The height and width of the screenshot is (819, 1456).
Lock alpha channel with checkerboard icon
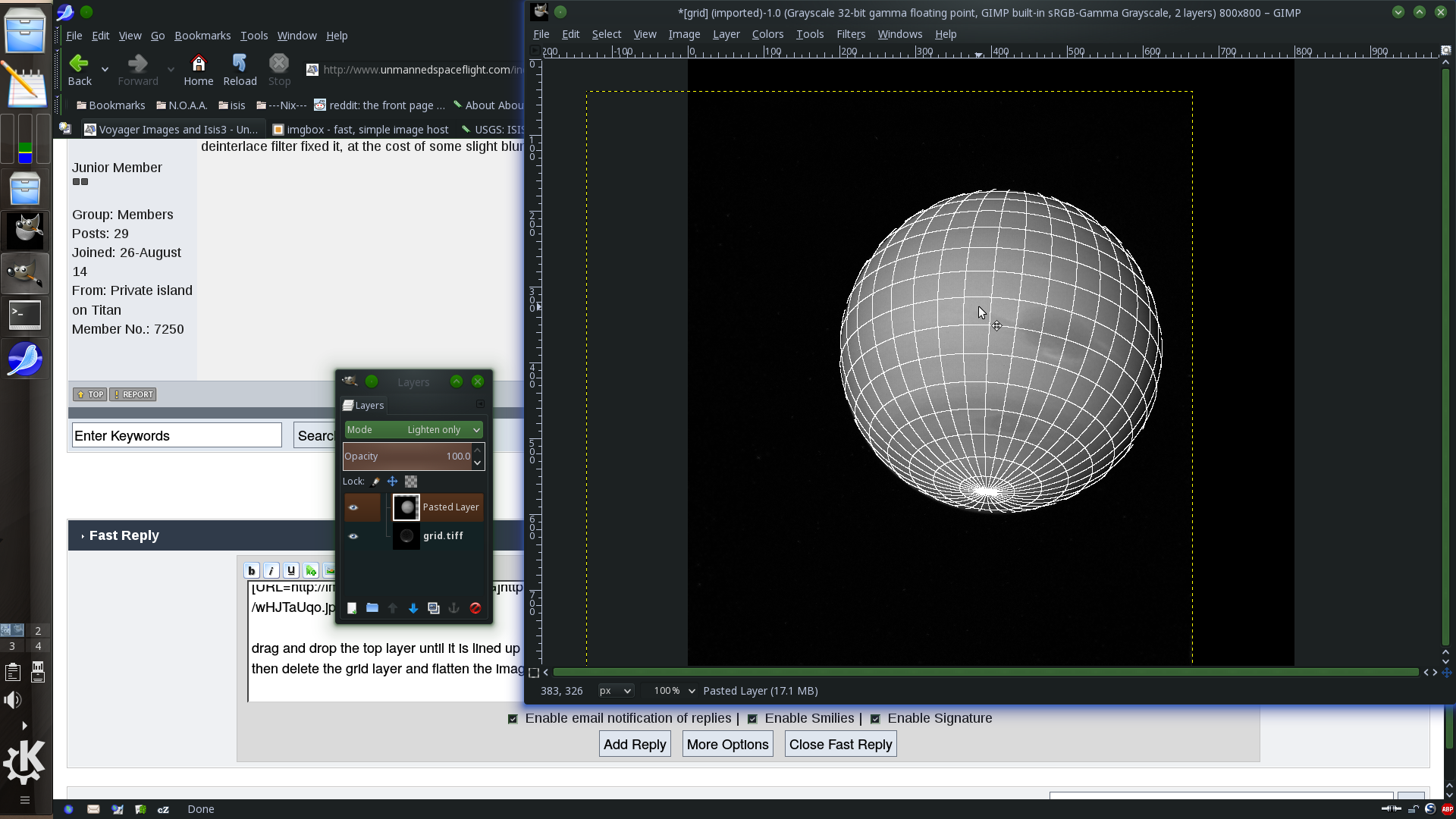pos(411,482)
